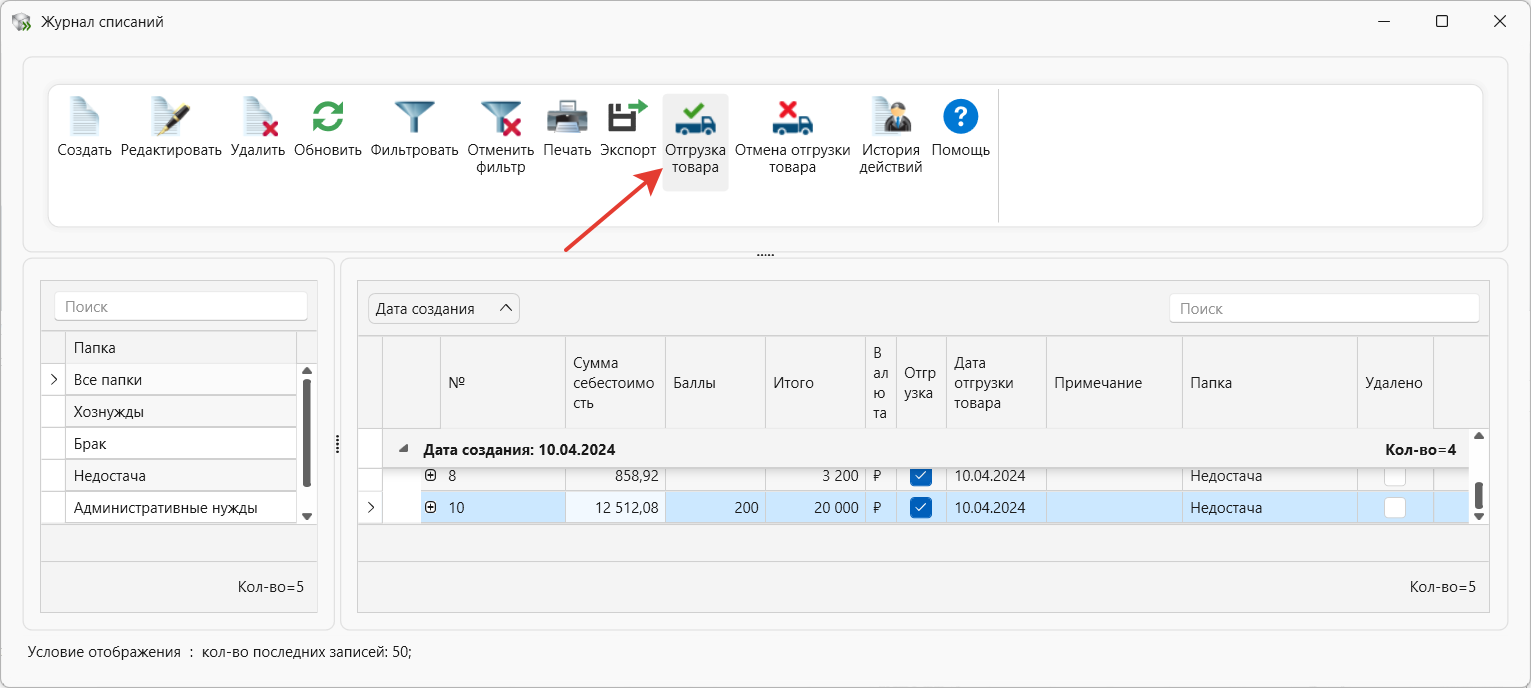Sort by the № column header
Image resolution: width=1531 pixels, height=688 pixels.
click(x=503, y=383)
